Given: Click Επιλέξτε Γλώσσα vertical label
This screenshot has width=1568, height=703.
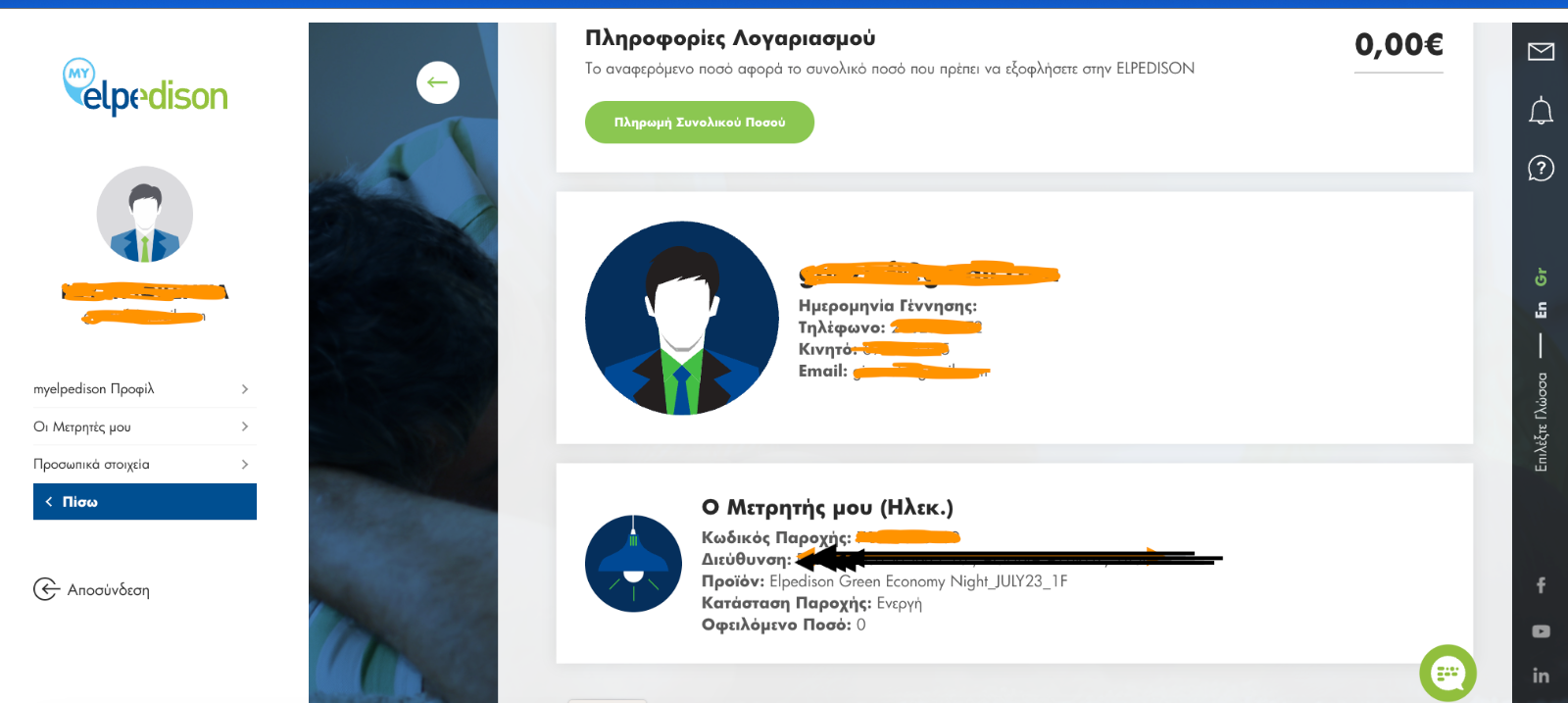Looking at the screenshot, I should click(1541, 422).
